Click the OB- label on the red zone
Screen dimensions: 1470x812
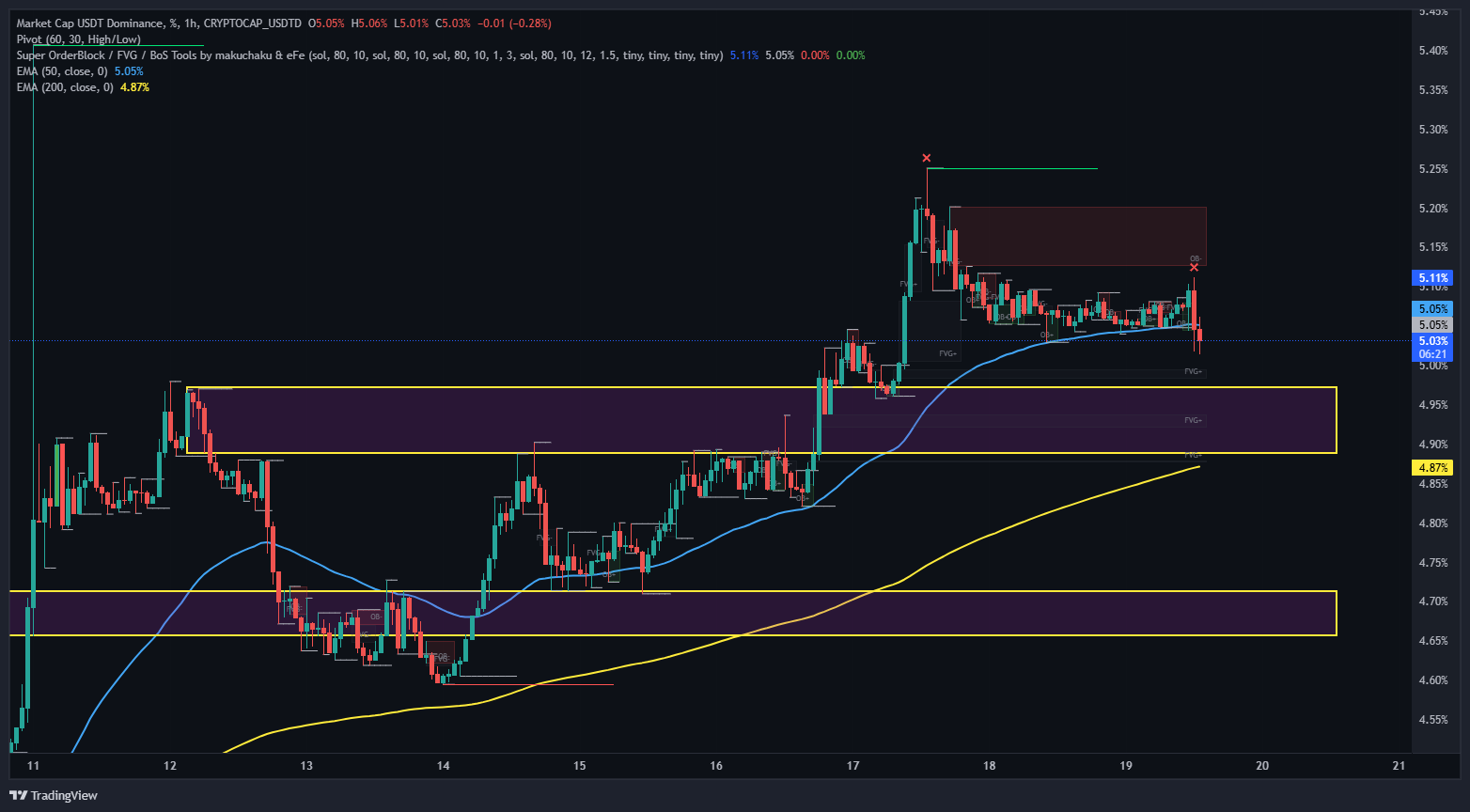pyautogui.click(x=1196, y=258)
